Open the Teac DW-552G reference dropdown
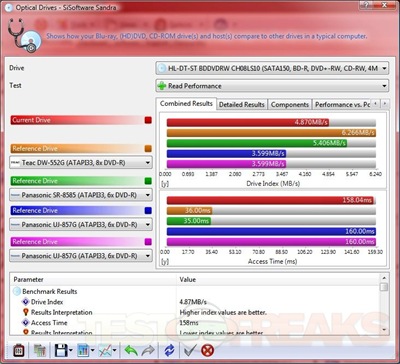 point(81,163)
